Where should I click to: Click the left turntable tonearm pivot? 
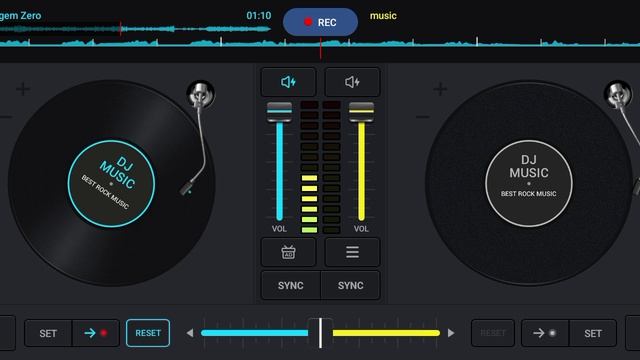click(200, 95)
